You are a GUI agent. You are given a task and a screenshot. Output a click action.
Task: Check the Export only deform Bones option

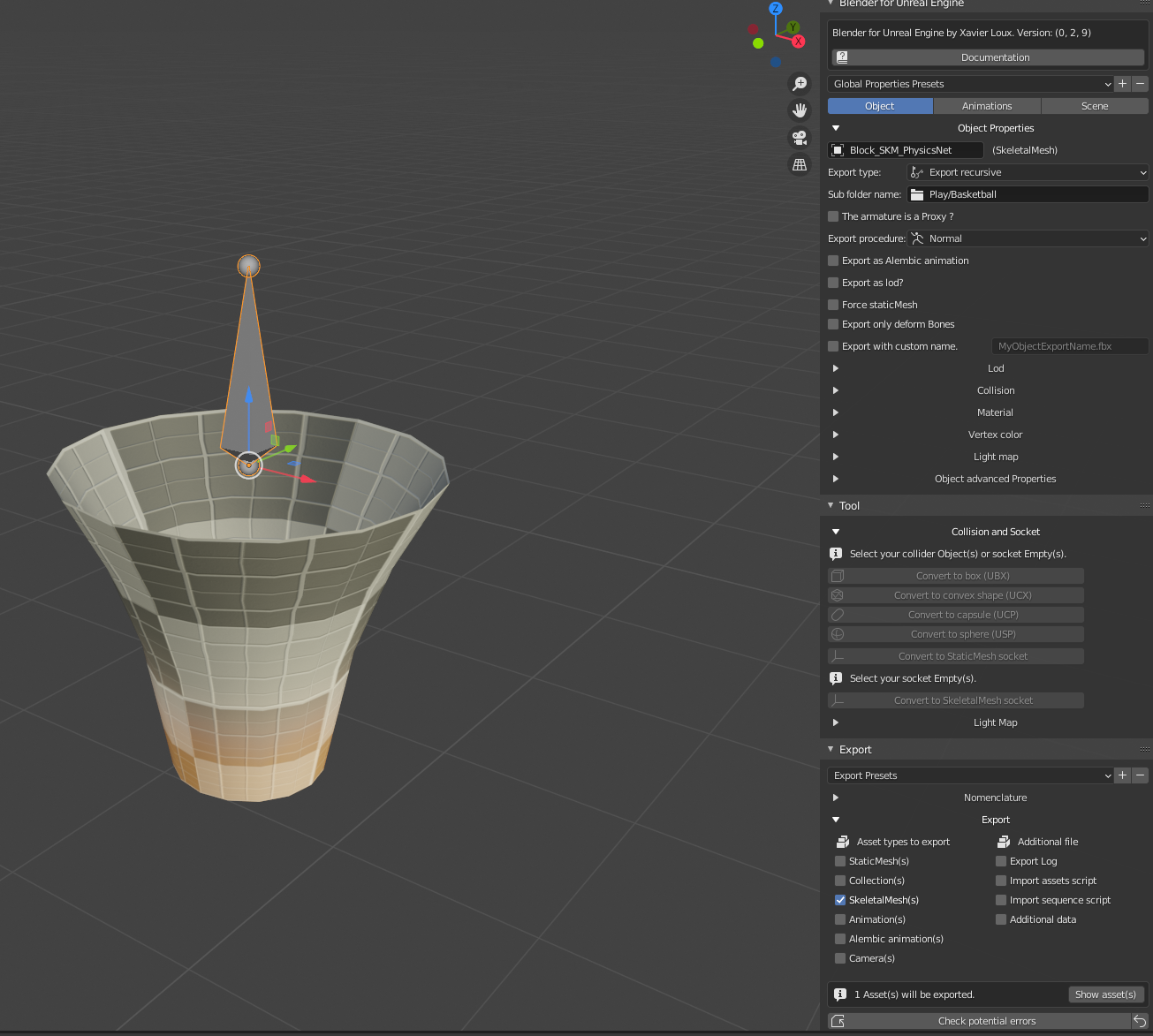pyautogui.click(x=833, y=324)
